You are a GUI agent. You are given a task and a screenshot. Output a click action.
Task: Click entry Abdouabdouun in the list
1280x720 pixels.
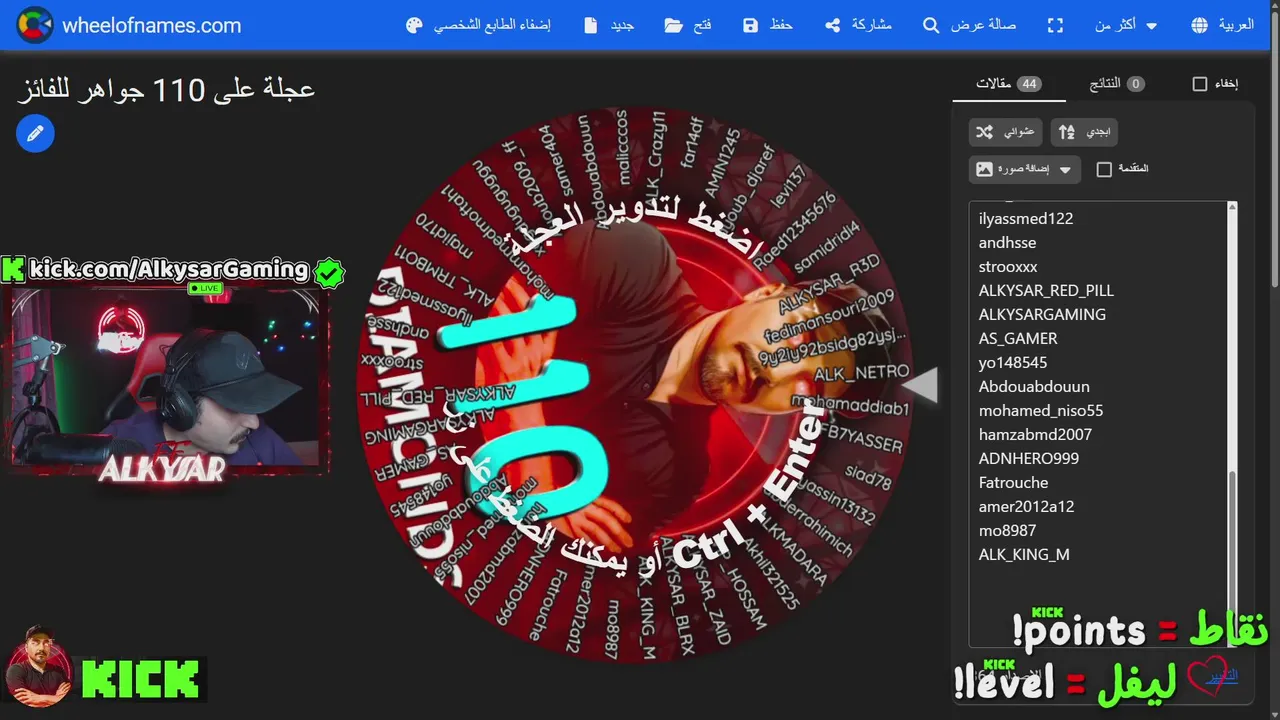pos(1034,386)
